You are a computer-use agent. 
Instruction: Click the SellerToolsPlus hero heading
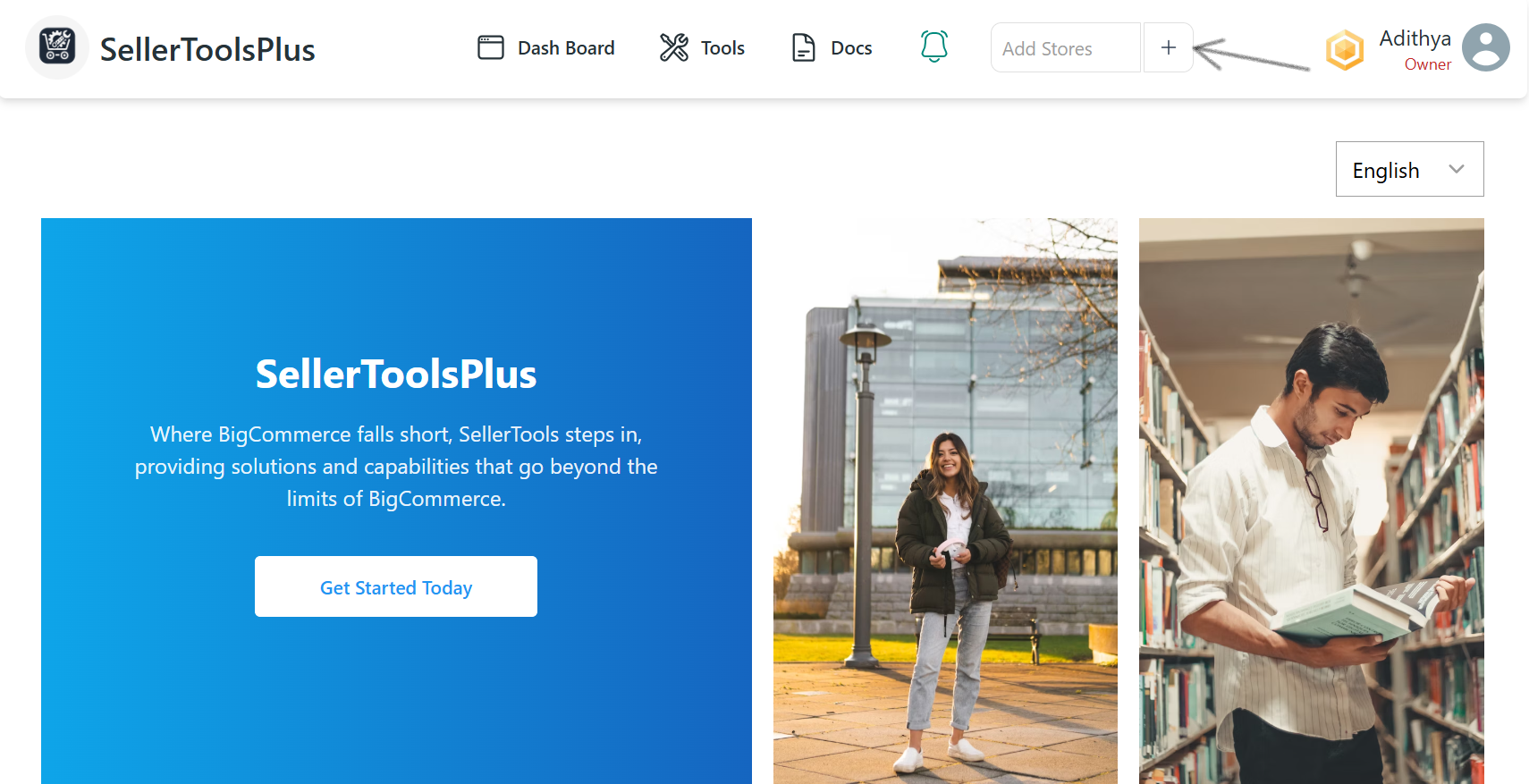[x=396, y=374]
